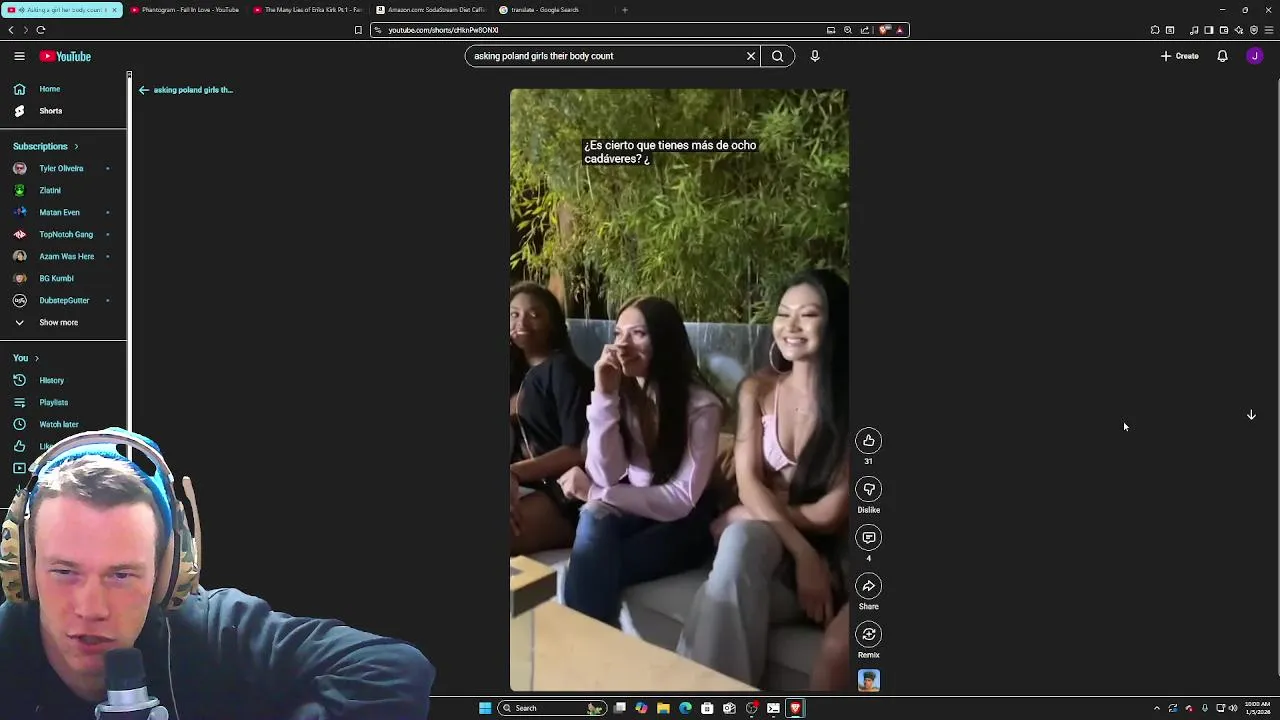Show hidden system tray icons chevron

click(x=1157, y=708)
